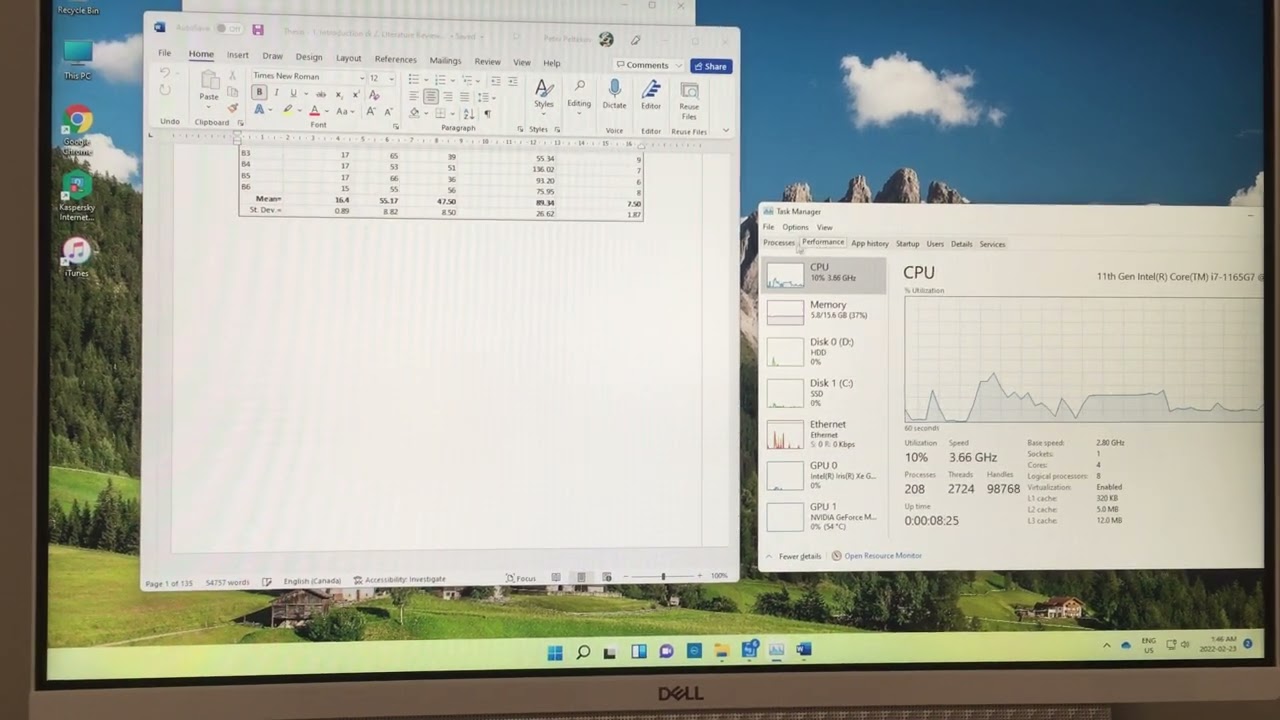Open the References ribbon tab
Viewport: 1280px width, 720px height.
point(395,59)
